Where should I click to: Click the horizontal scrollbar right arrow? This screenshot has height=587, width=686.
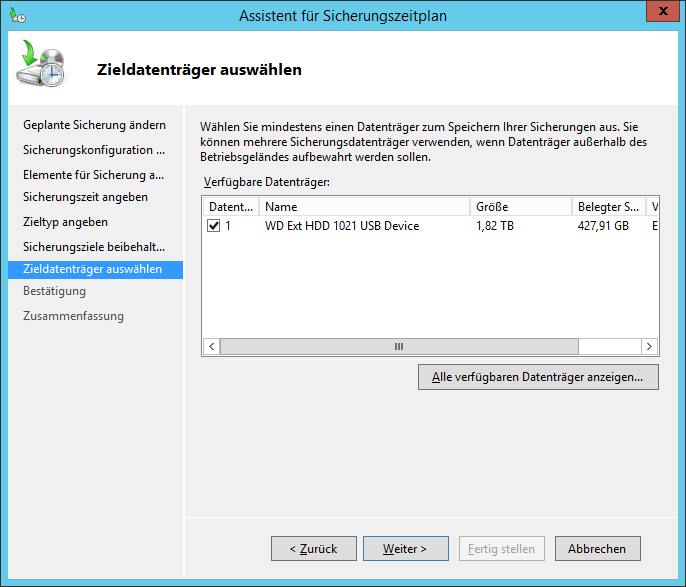coord(649,346)
